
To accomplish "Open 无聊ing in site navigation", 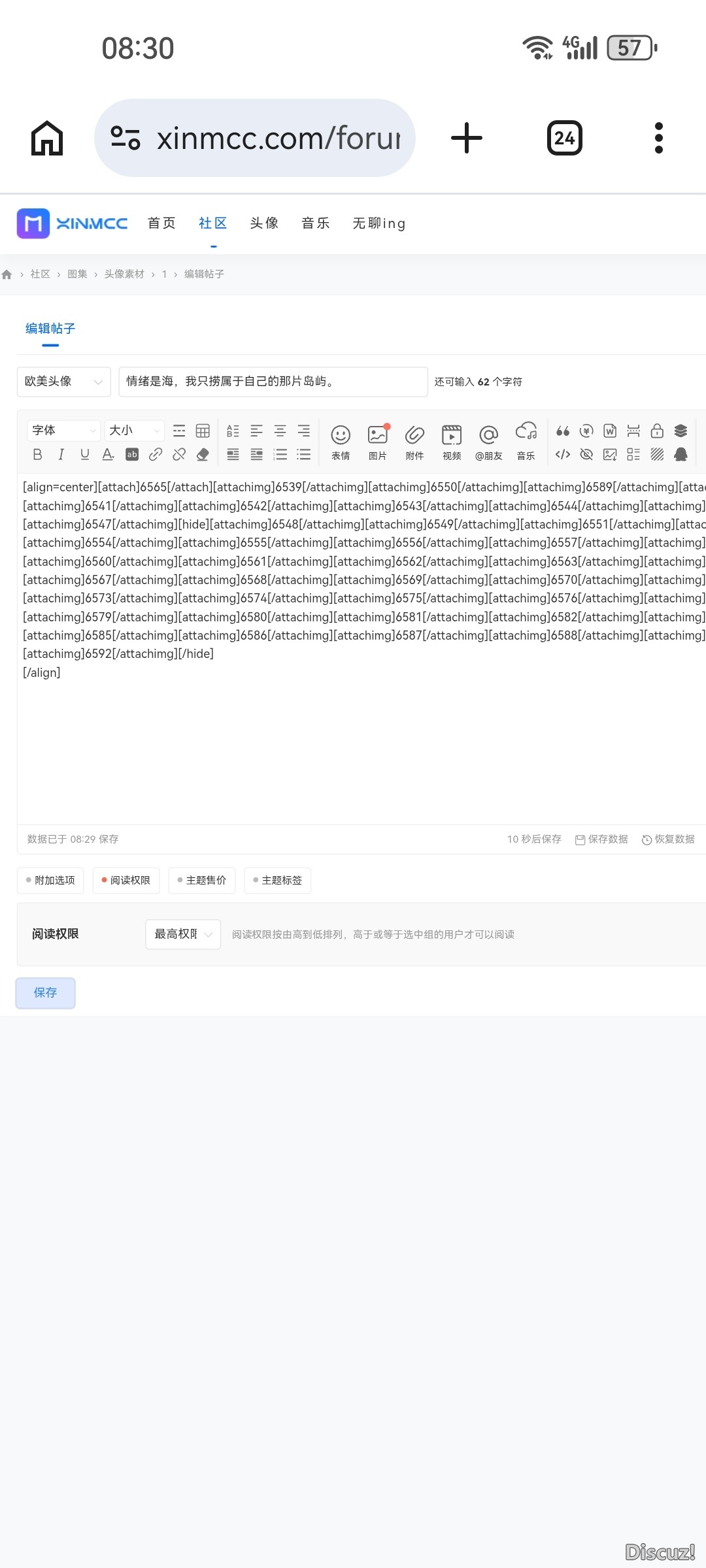I will [379, 223].
